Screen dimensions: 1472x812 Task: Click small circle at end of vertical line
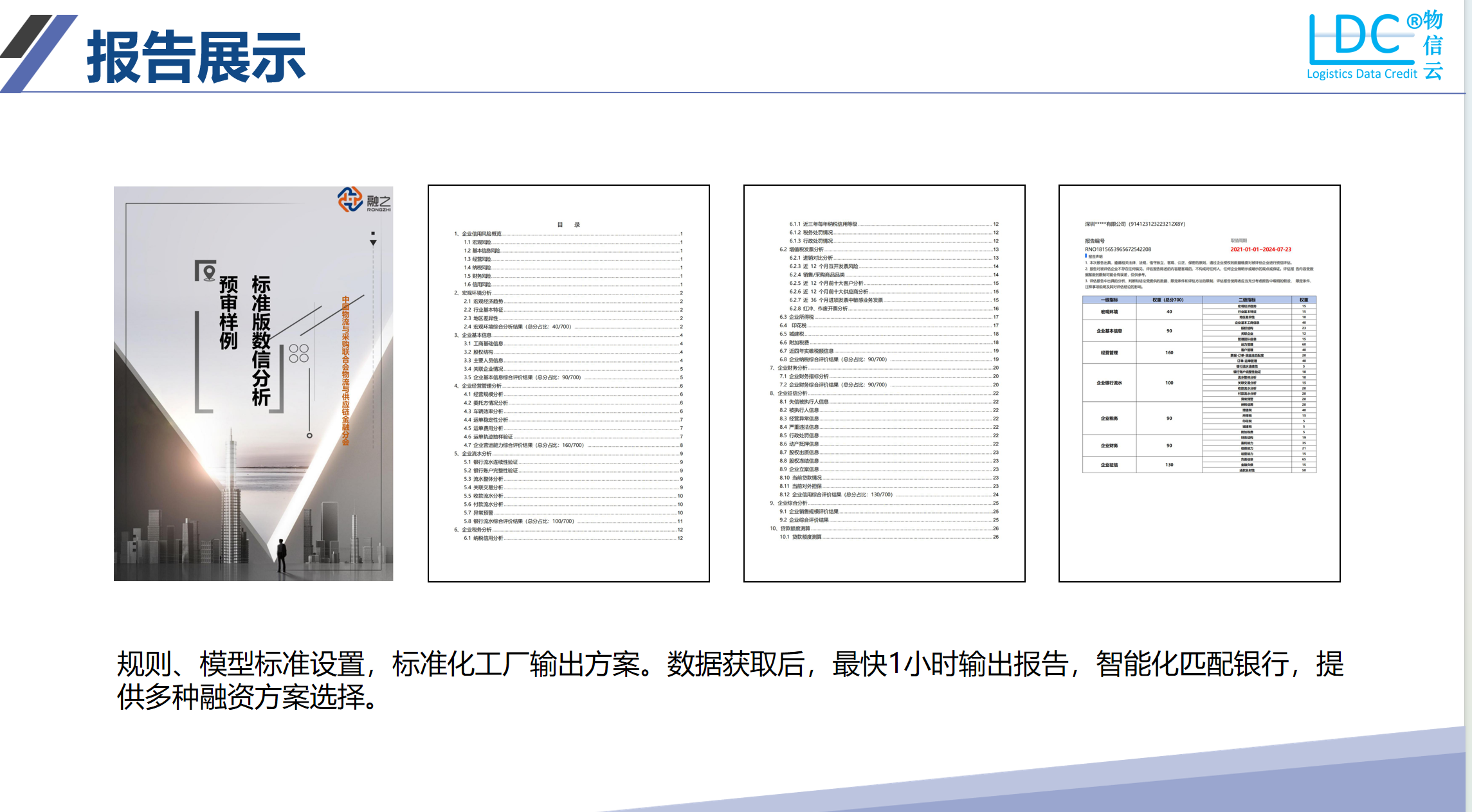pos(309,435)
